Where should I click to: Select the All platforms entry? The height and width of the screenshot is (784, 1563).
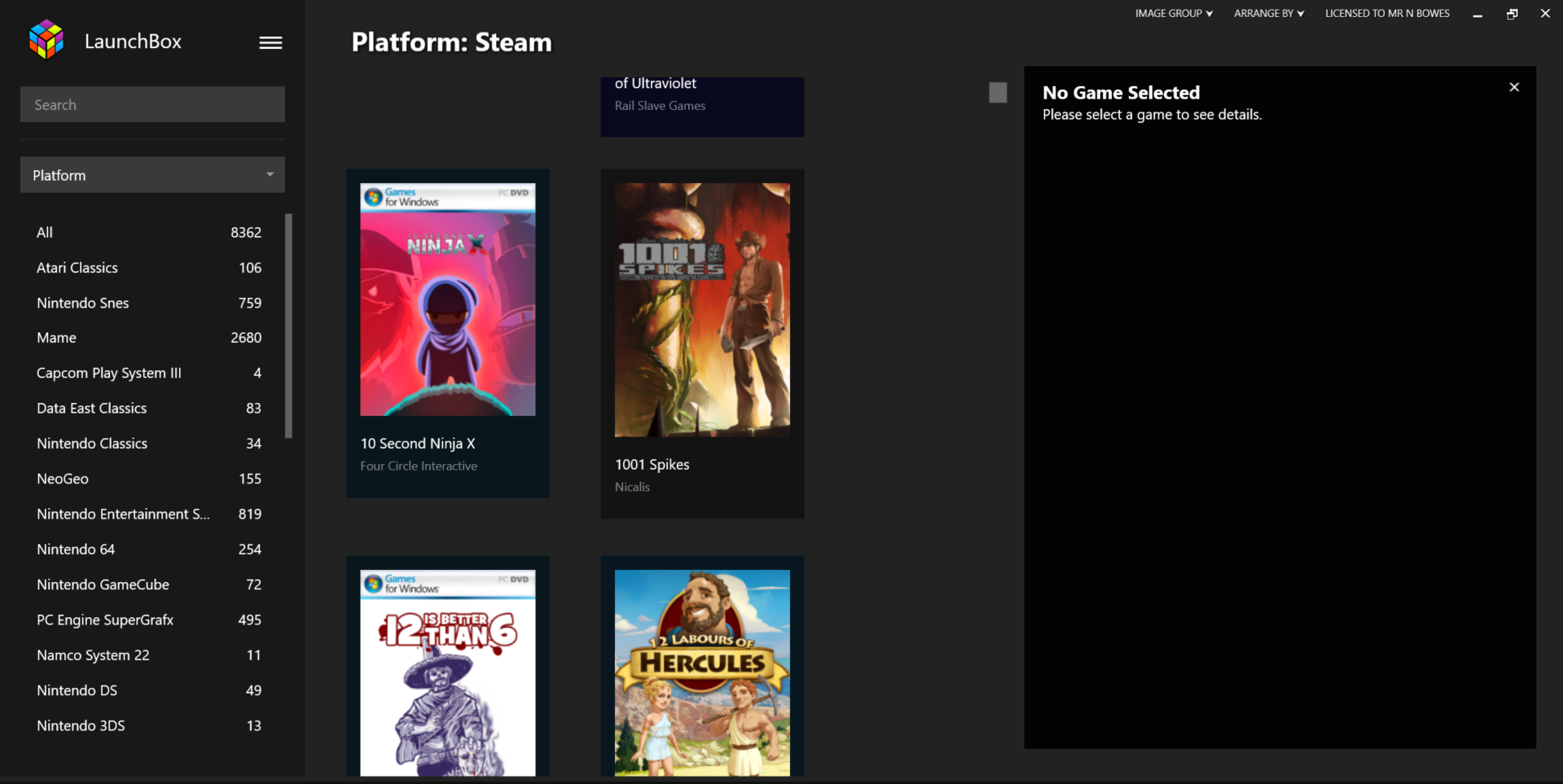[149, 232]
